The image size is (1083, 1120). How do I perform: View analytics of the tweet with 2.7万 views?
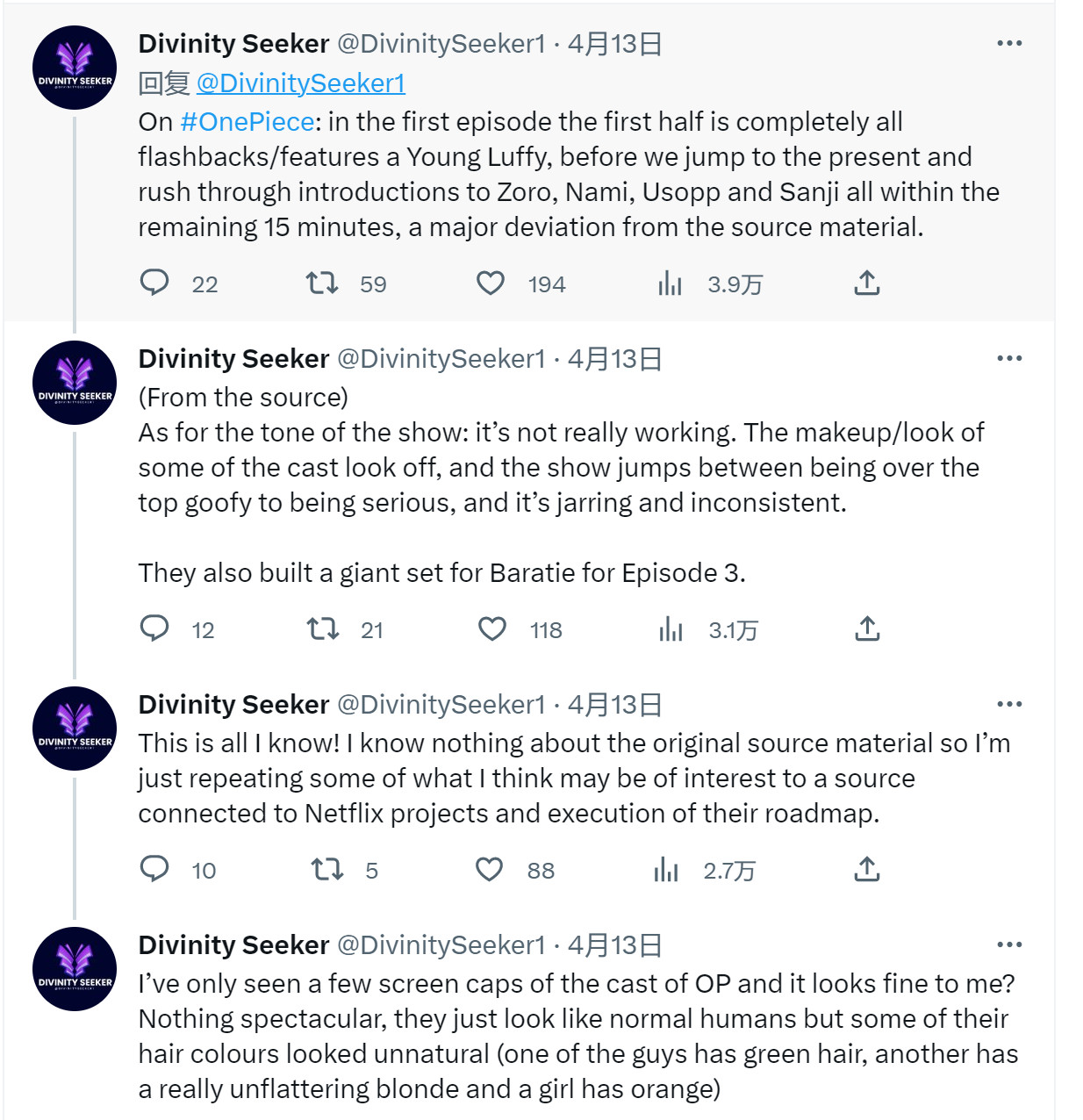[x=667, y=869]
